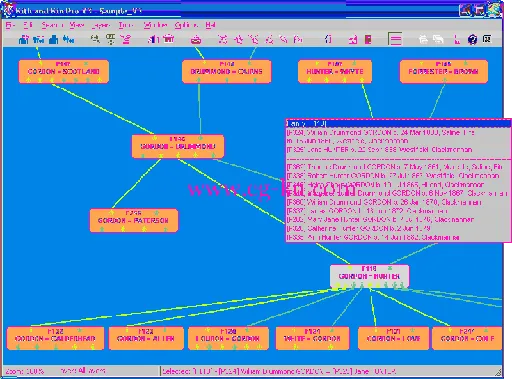Screen dimensions: 512x379
Task: Click the fourth blue family icon in toolbar
Action: 69,40
